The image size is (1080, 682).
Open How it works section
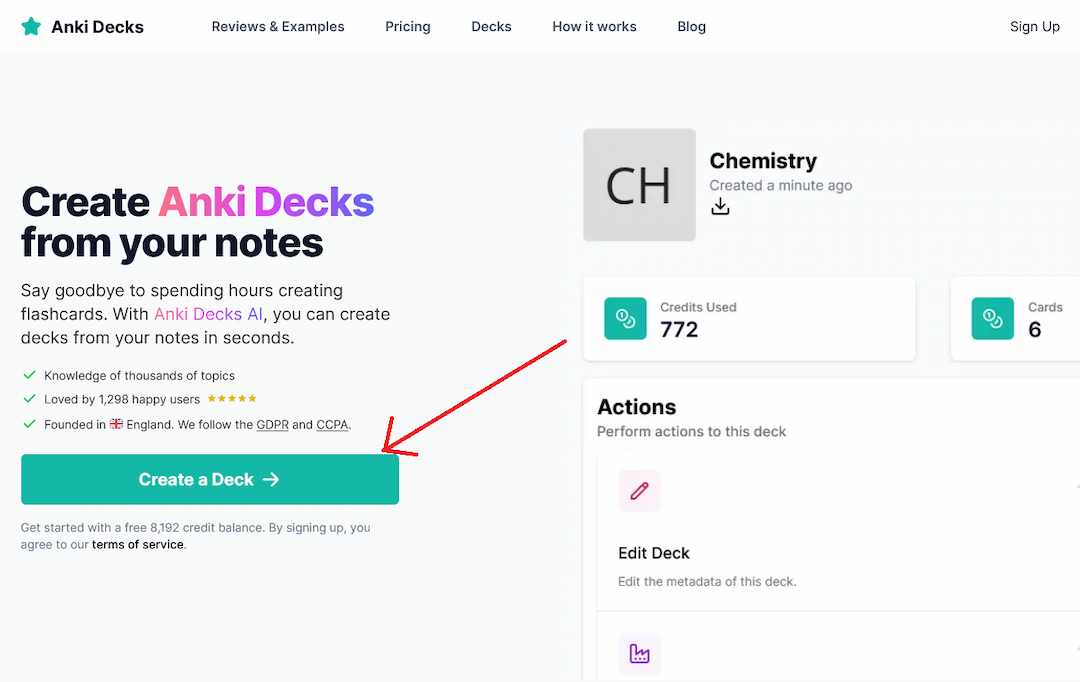pyautogui.click(x=594, y=26)
